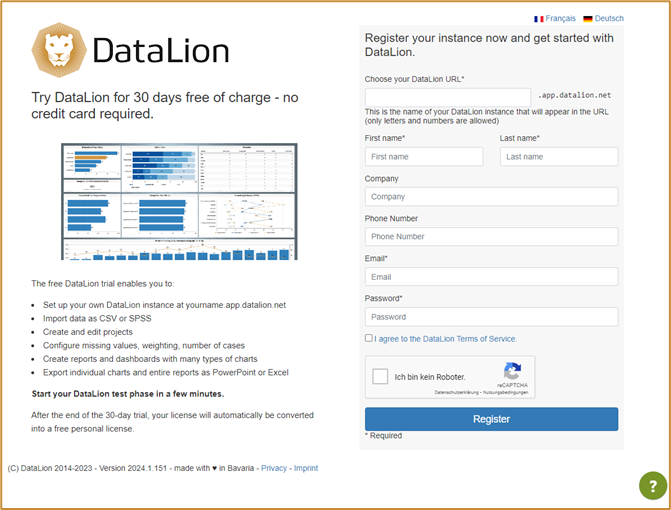The width and height of the screenshot is (671, 510).
Task: Click 'Choose your DataLion URL*' label
Action: point(414,79)
